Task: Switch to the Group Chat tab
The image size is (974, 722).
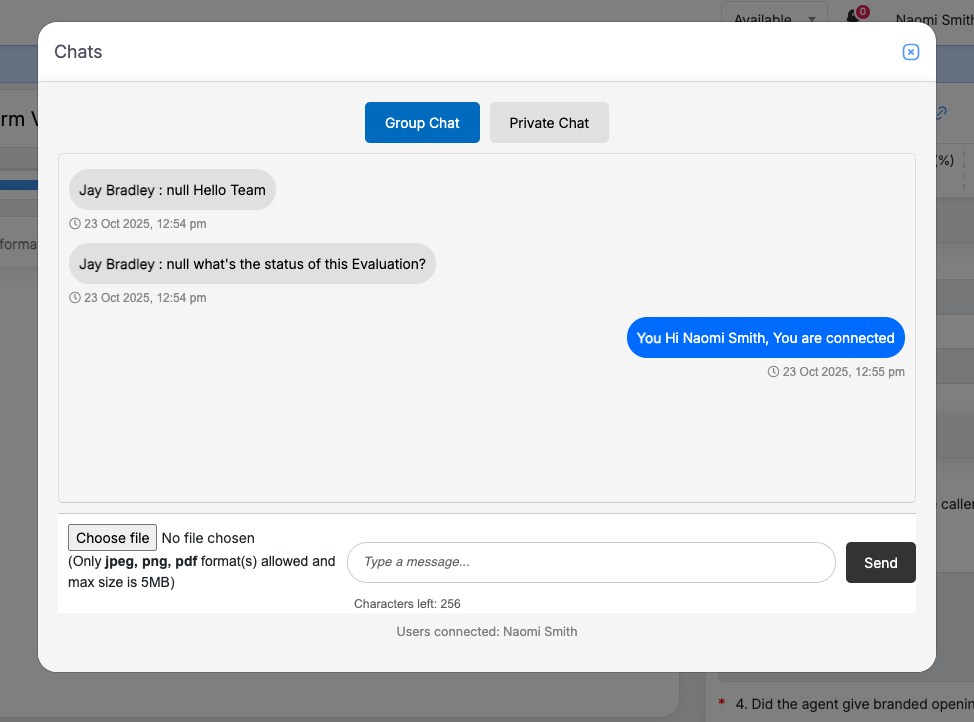Action: tap(422, 123)
